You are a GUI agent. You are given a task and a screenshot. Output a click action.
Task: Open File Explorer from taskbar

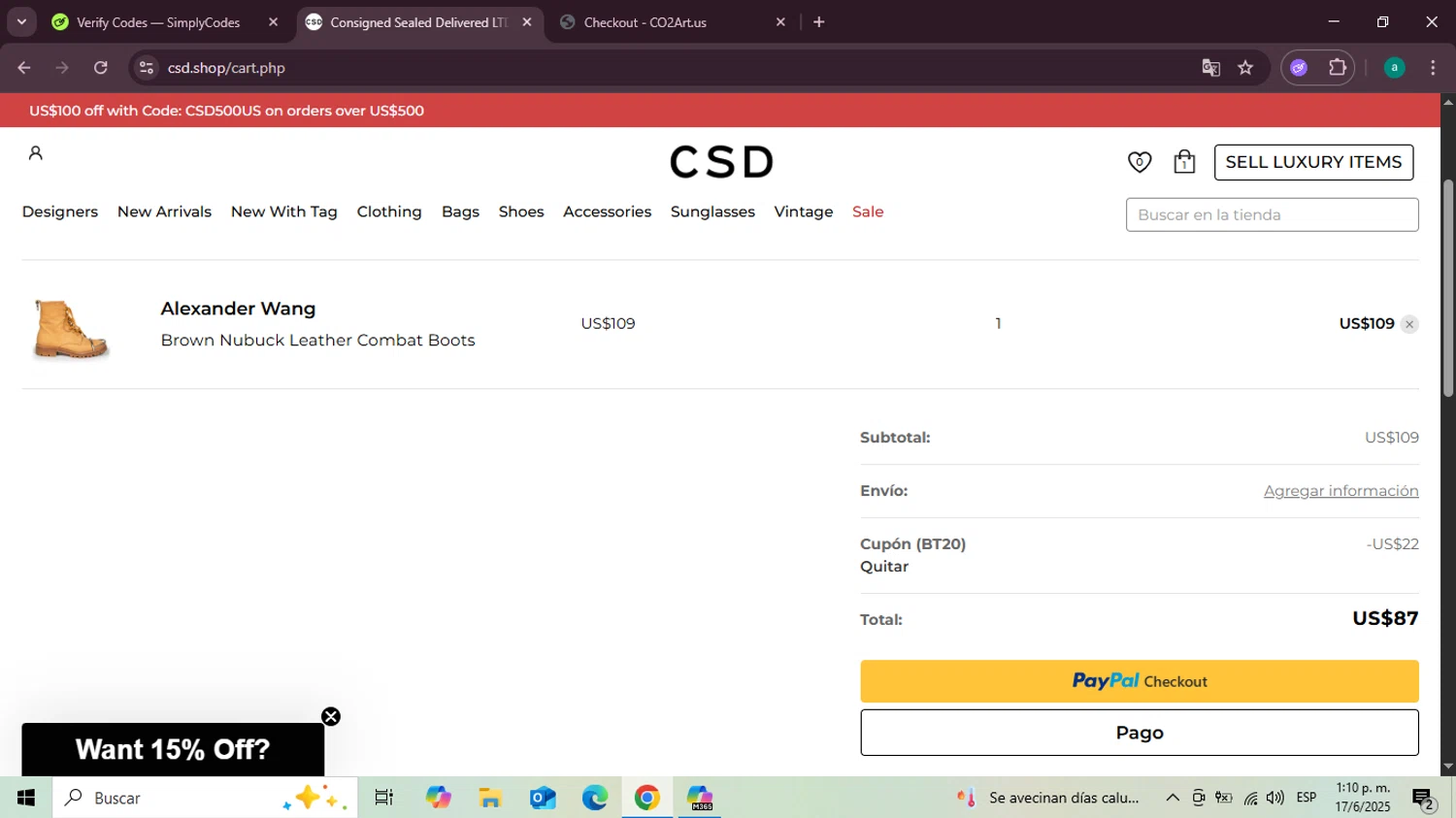[490, 798]
